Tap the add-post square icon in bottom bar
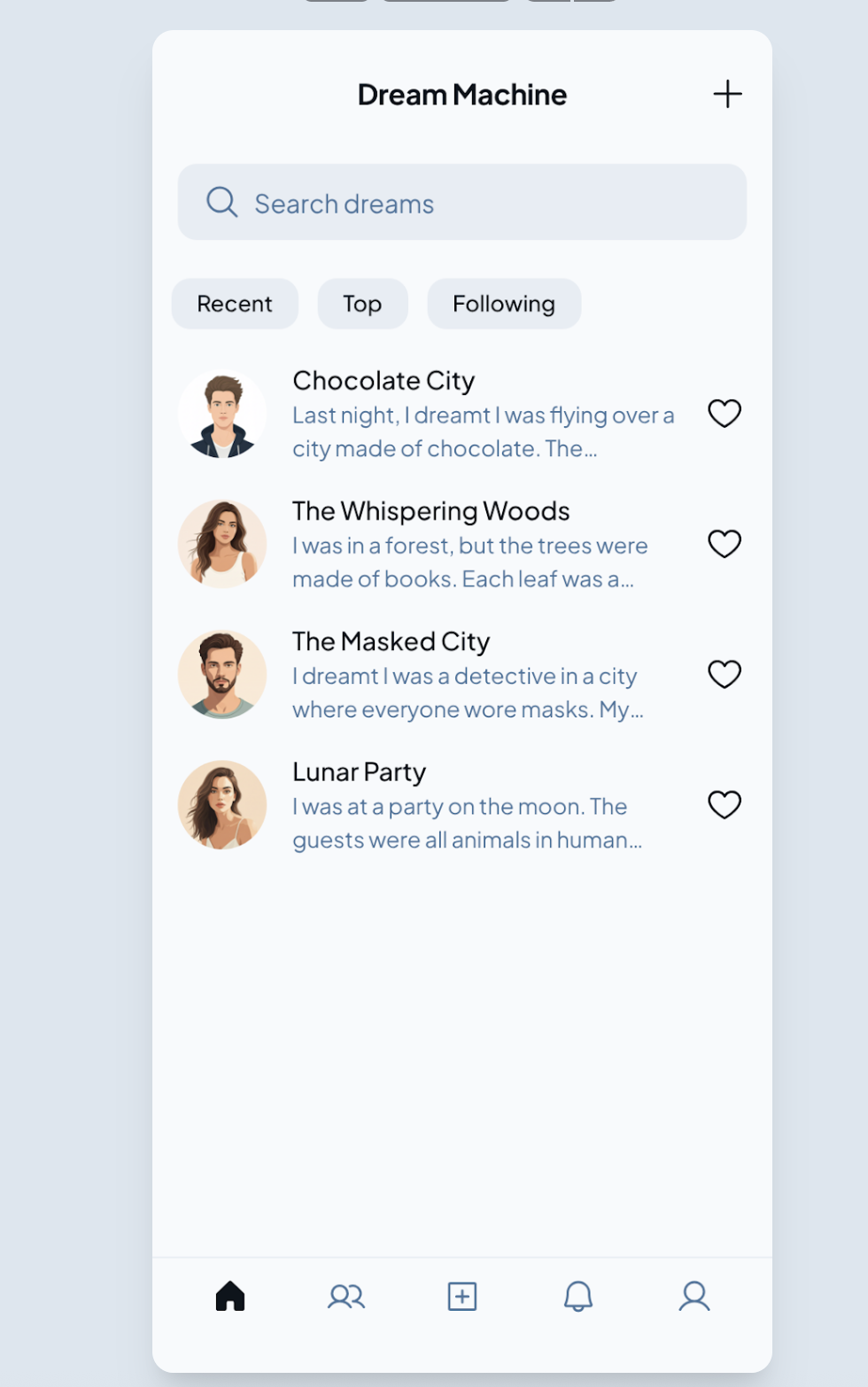This screenshot has width=868, height=1387. pyautogui.click(x=462, y=1296)
